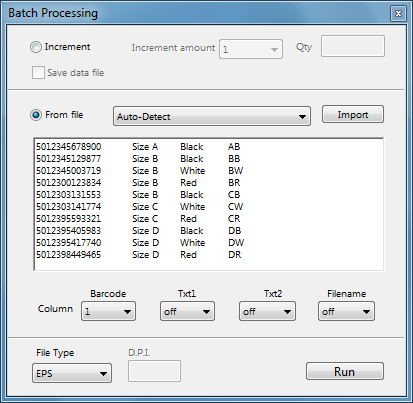Click the Qty input field
Image resolution: width=413 pixels, height=403 pixels.
353,46
